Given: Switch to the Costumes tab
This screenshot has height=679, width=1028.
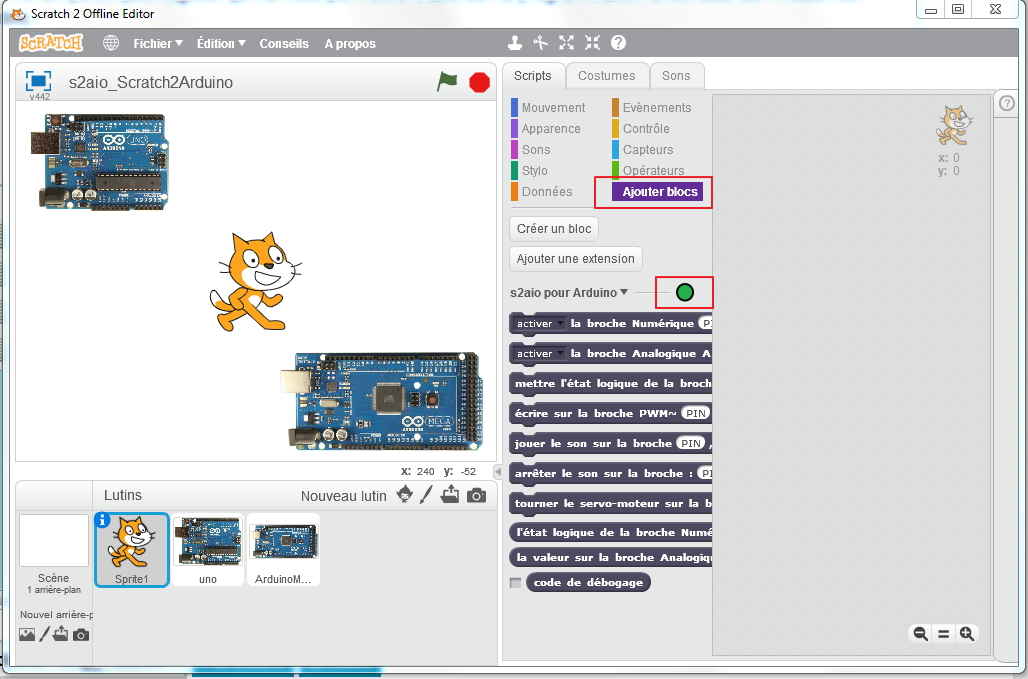Looking at the screenshot, I should click(606, 76).
